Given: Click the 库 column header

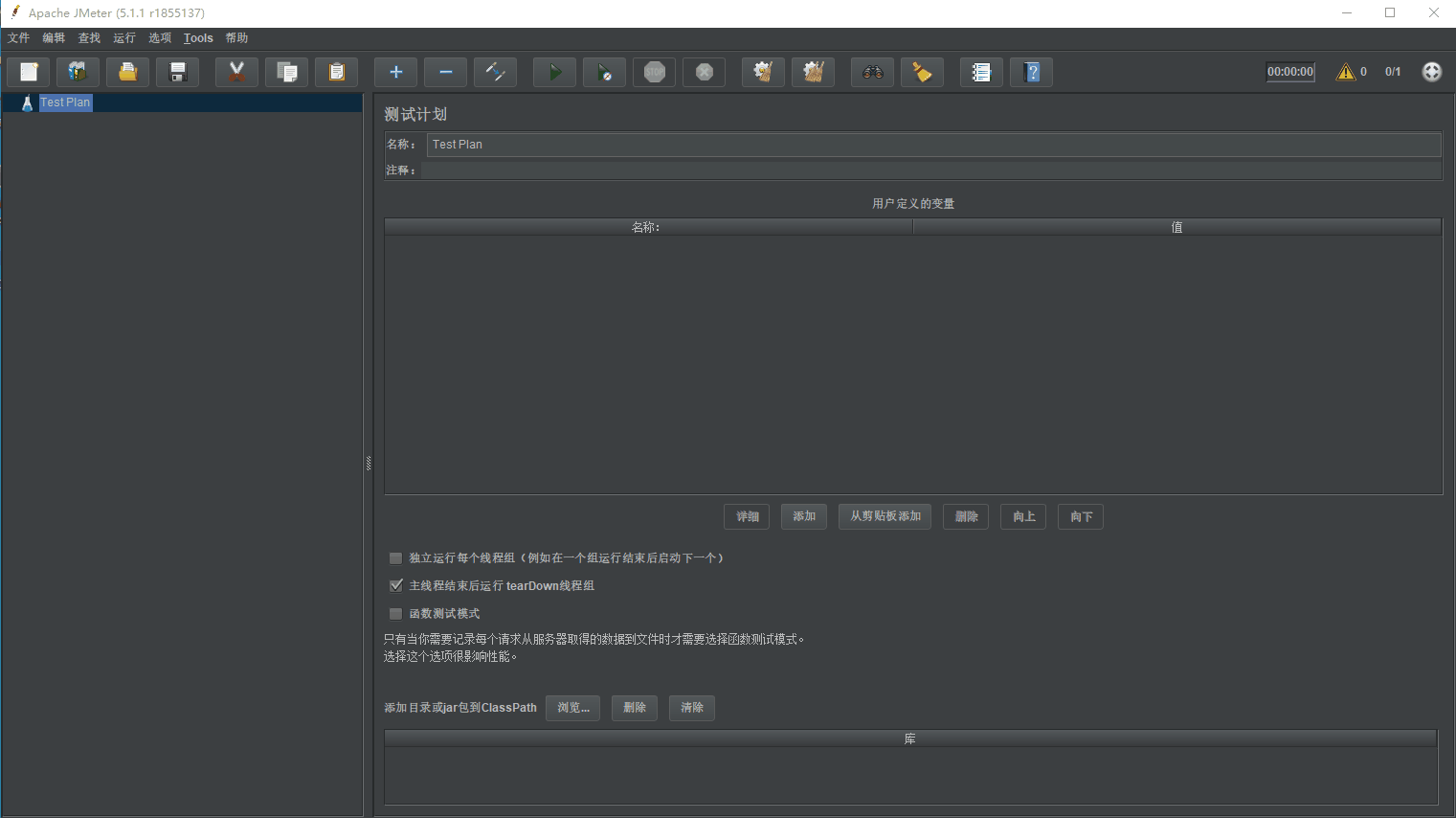Looking at the screenshot, I should click(x=910, y=738).
